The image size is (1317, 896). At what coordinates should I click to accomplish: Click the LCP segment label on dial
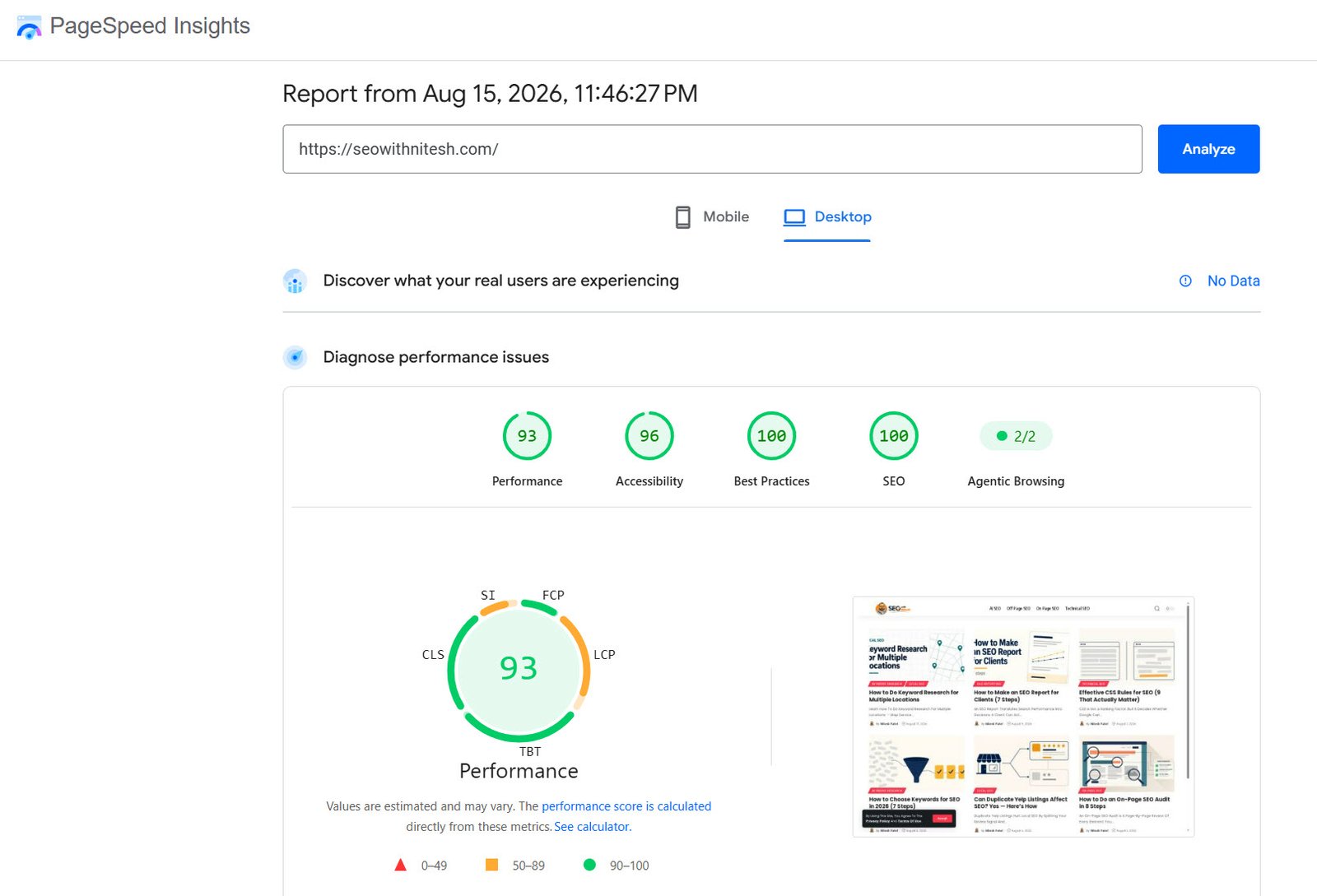[604, 655]
